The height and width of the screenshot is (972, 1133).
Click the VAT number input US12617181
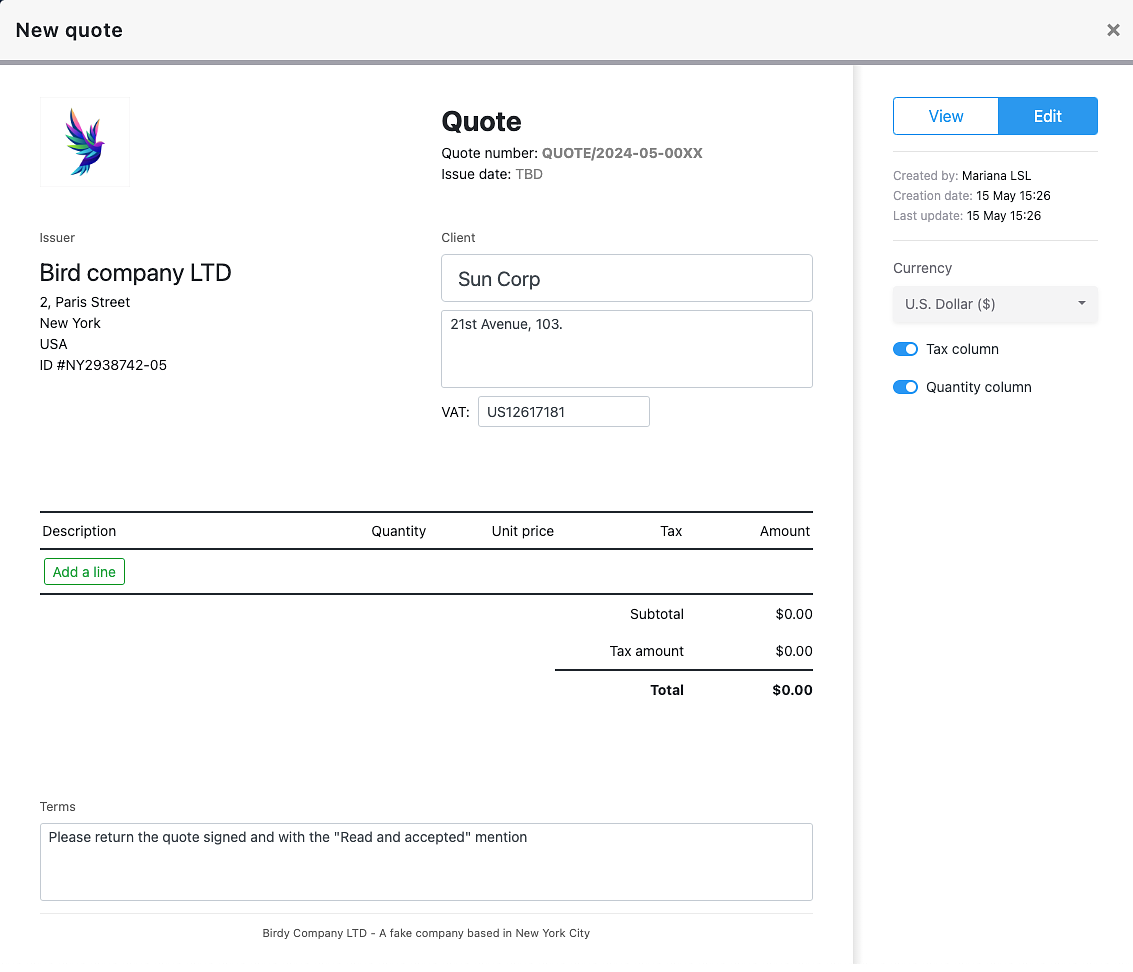coord(563,411)
